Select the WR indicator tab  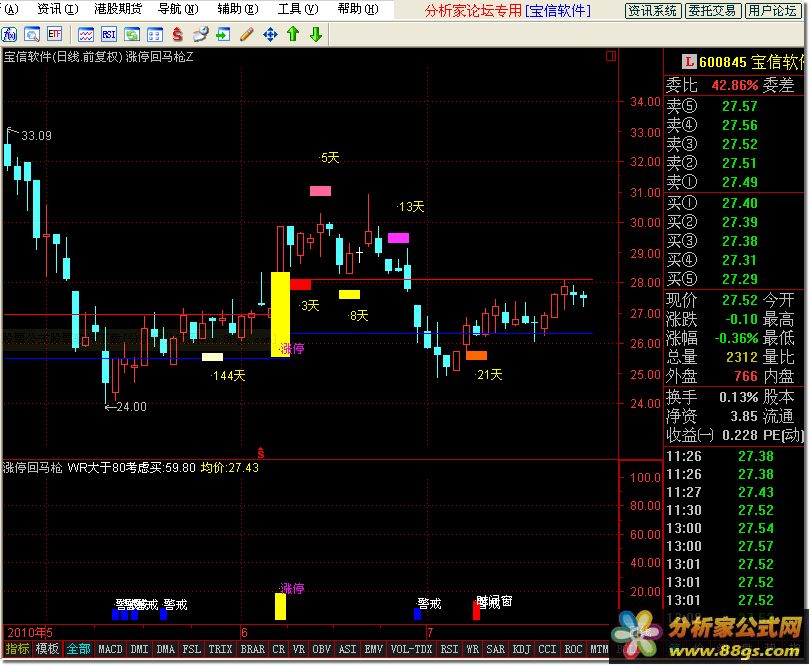pos(473,648)
